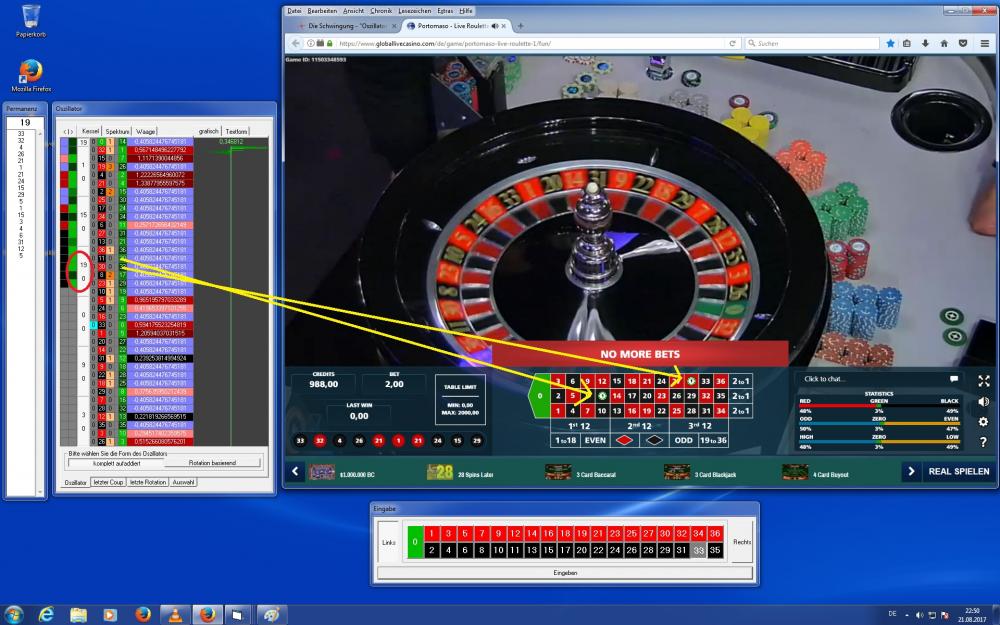The width and height of the screenshot is (1000, 625).
Task: Bookmark this page with the star icon
Action: click(x=890, y=43)
